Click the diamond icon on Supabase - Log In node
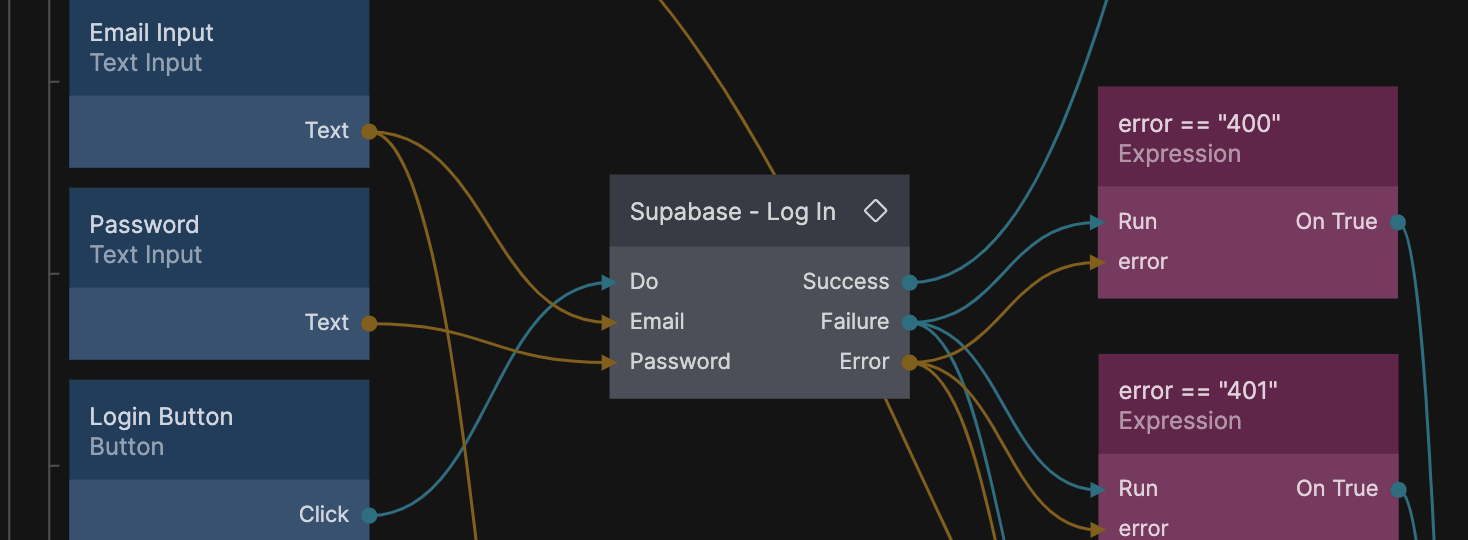 coord(875,211)
